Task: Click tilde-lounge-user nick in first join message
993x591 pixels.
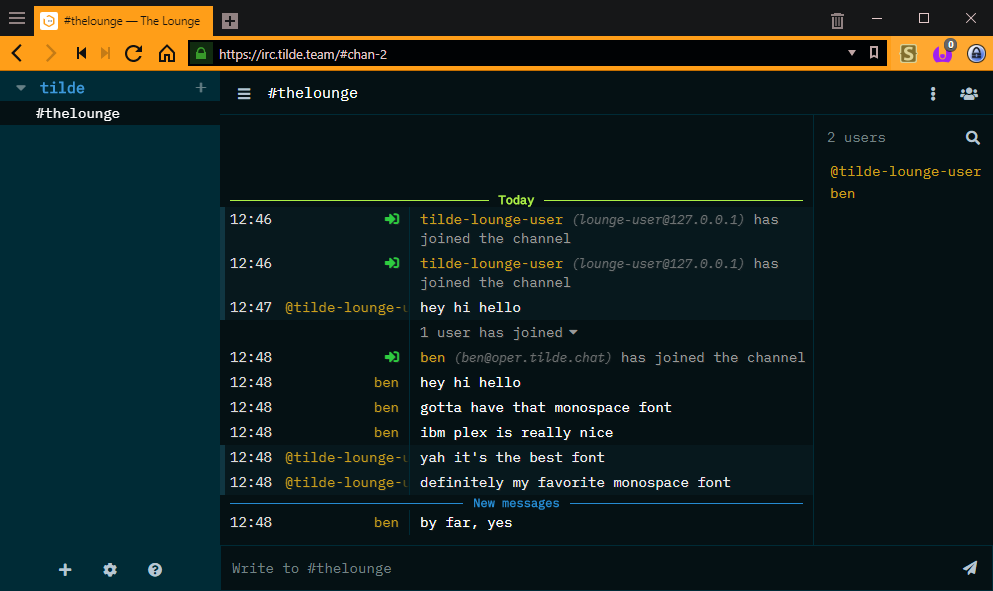Action: [491, 220]
